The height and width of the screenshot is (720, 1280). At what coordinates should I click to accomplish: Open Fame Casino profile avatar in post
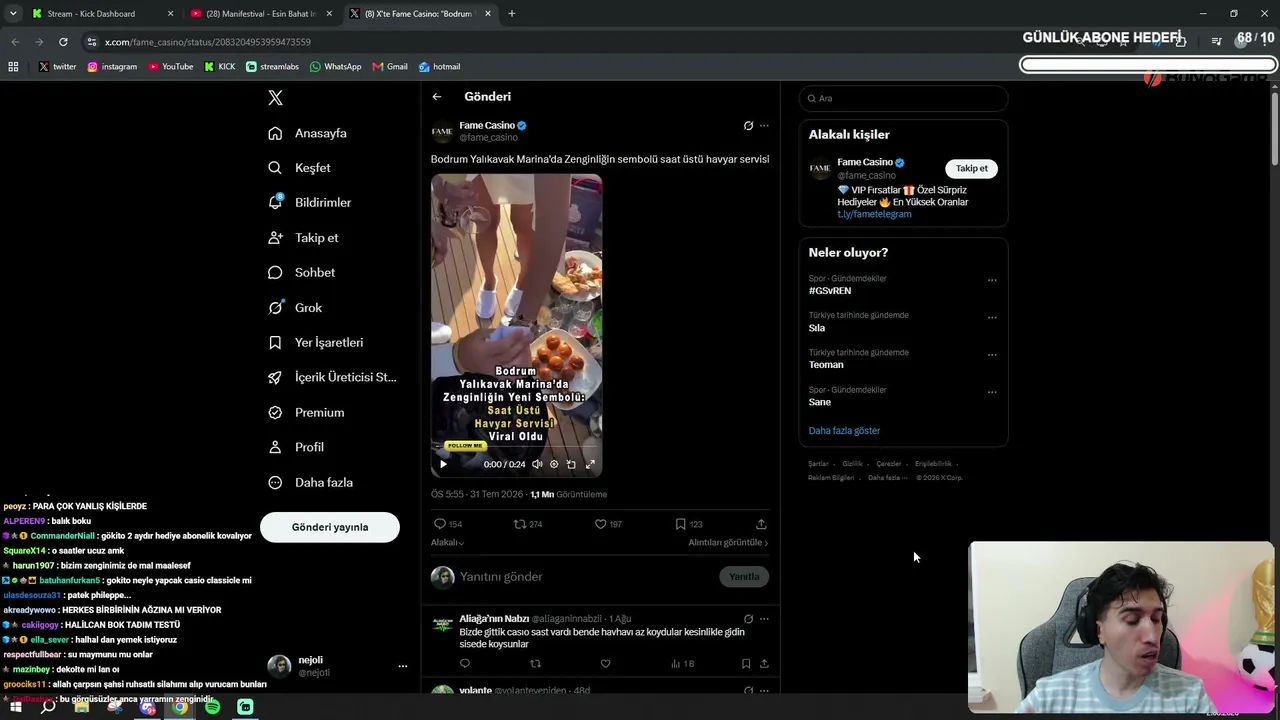442,132
